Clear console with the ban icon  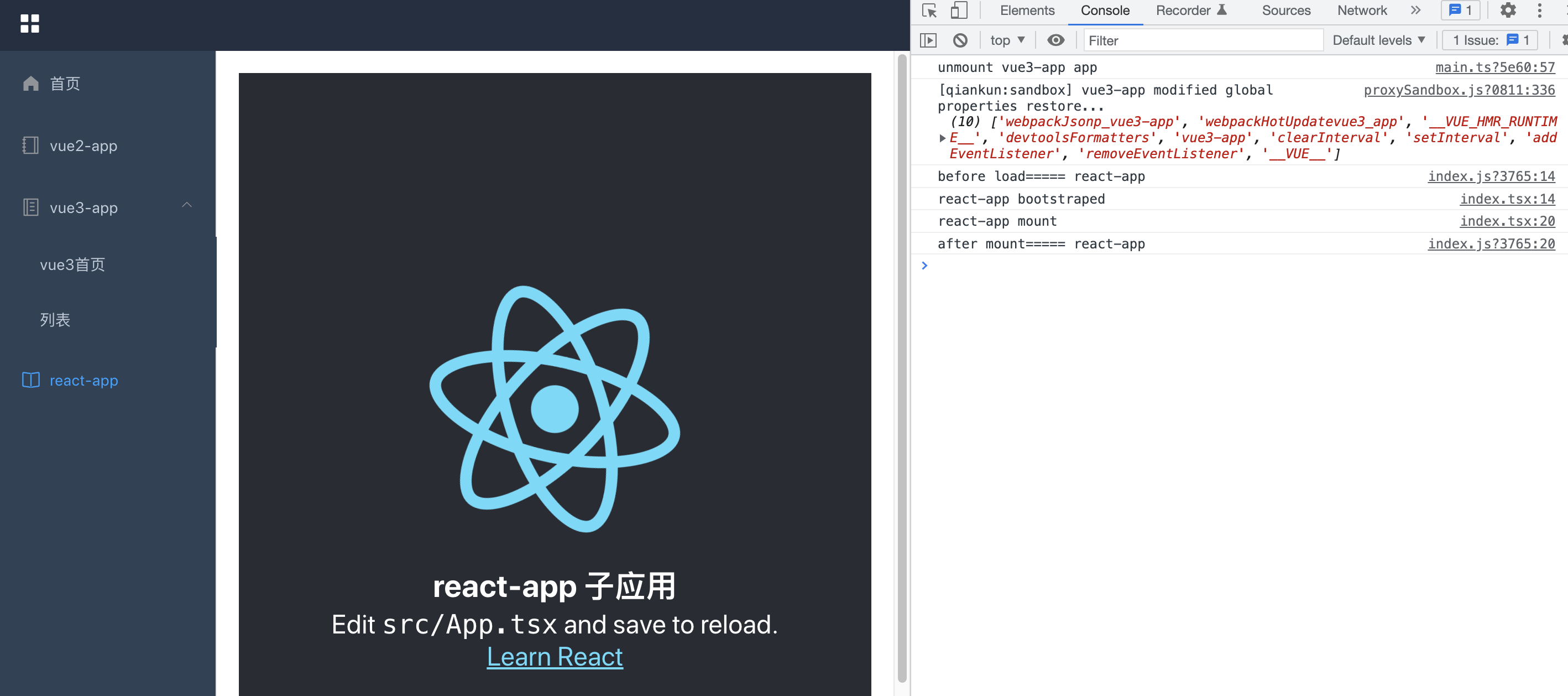960,40
